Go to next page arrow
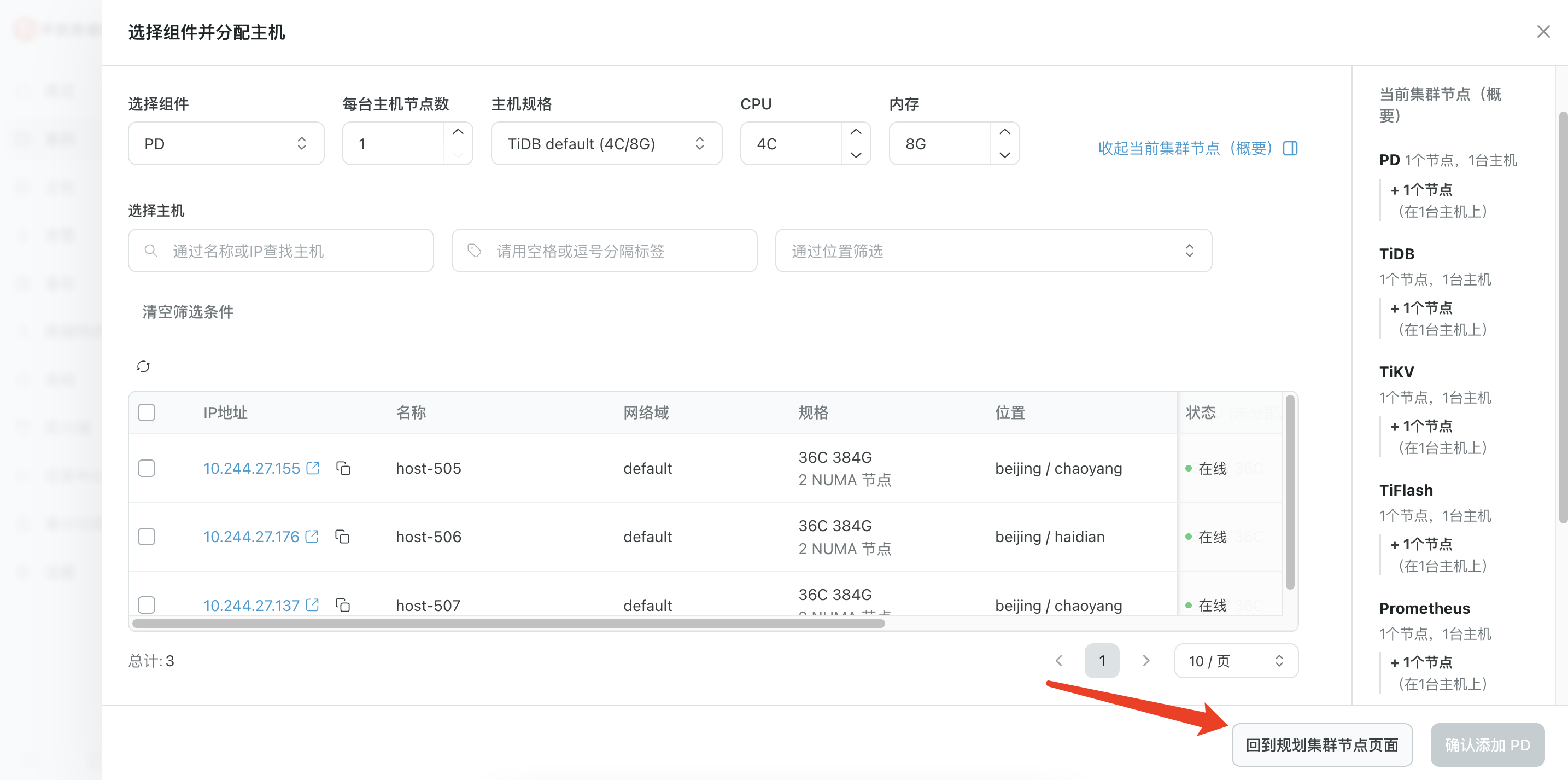 pos(1145,661)
